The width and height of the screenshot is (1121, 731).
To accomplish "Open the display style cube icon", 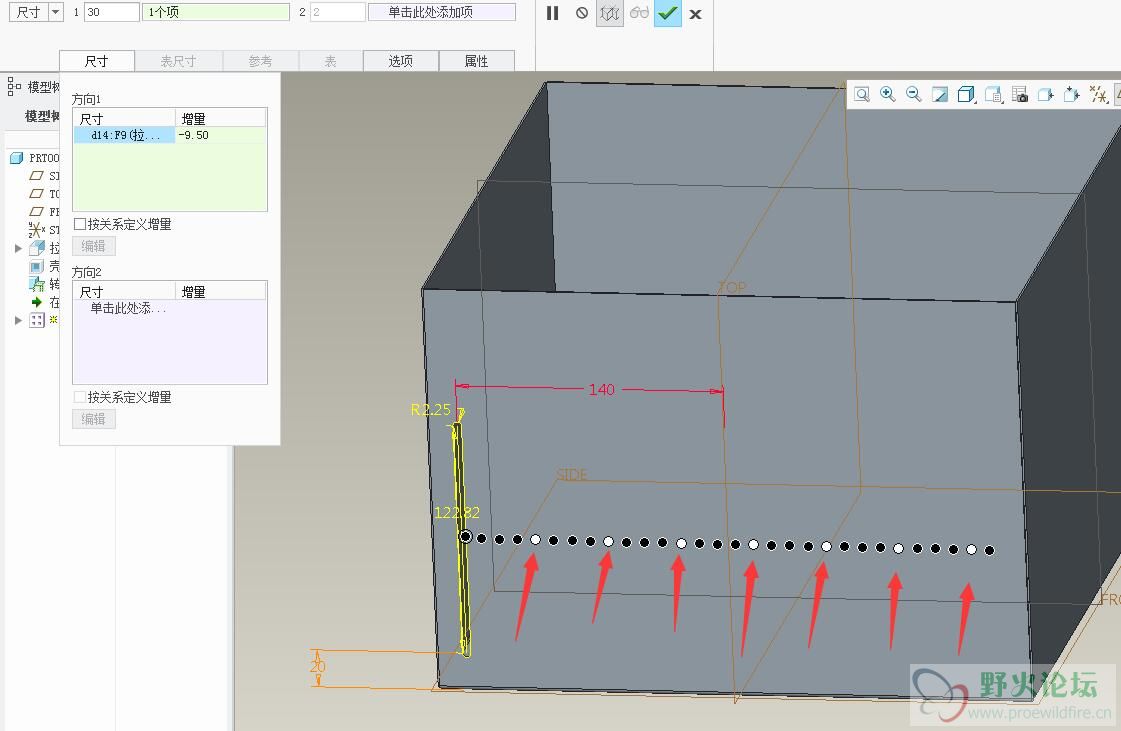I will pyautogui.click(x=966, y=94).
